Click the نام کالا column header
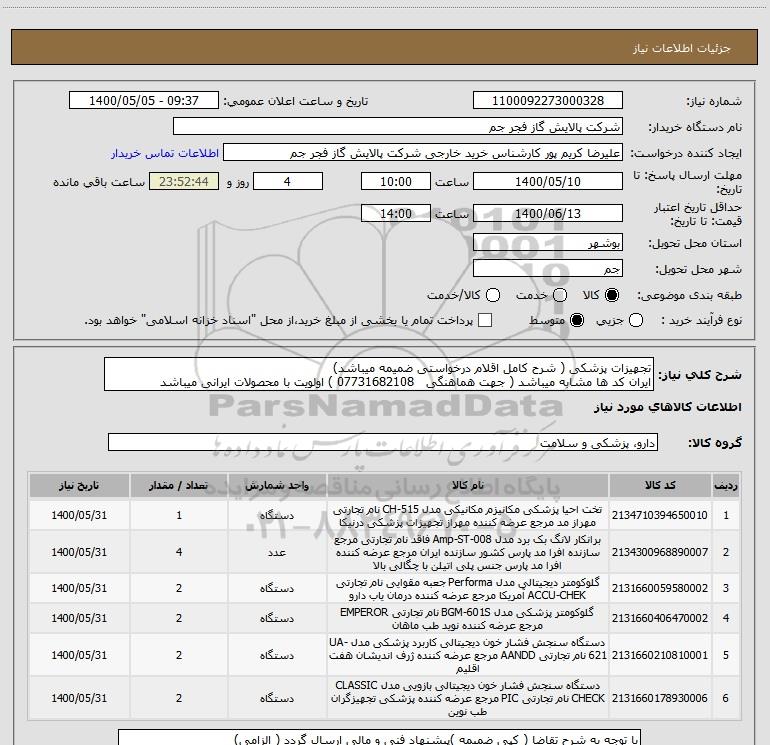 (468, 486)
